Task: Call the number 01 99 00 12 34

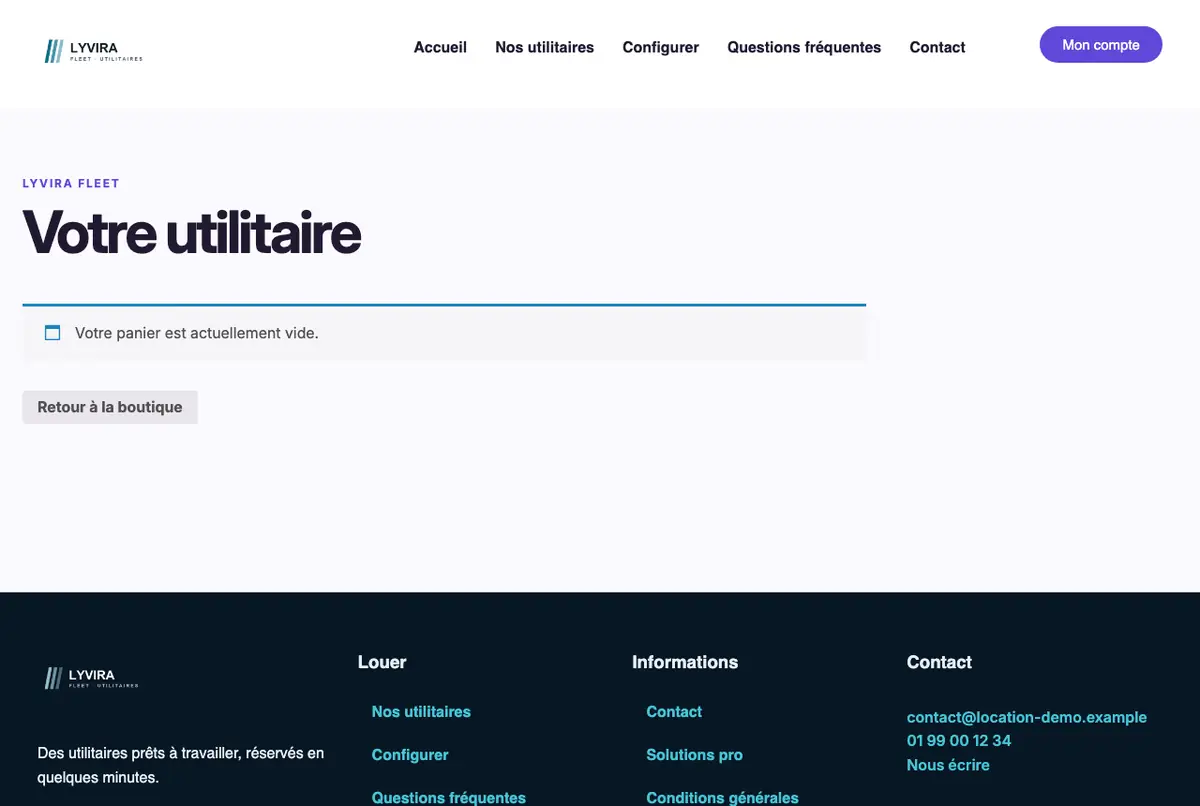Action: (x=959, y=741)
